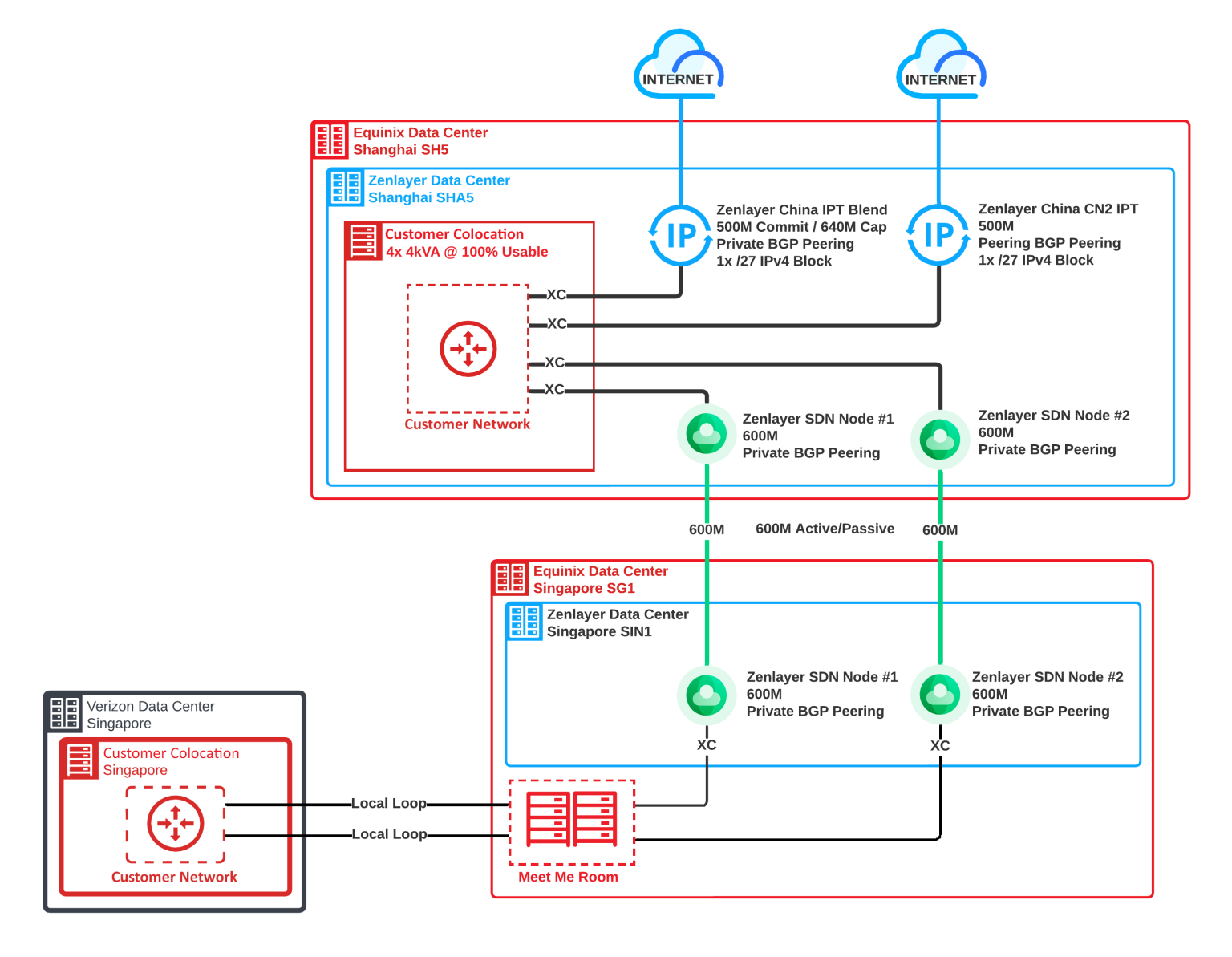Click the left INTERNET cloud icon
The image size is (1232, 957).
pyautogui.click(x=679, y=66)
